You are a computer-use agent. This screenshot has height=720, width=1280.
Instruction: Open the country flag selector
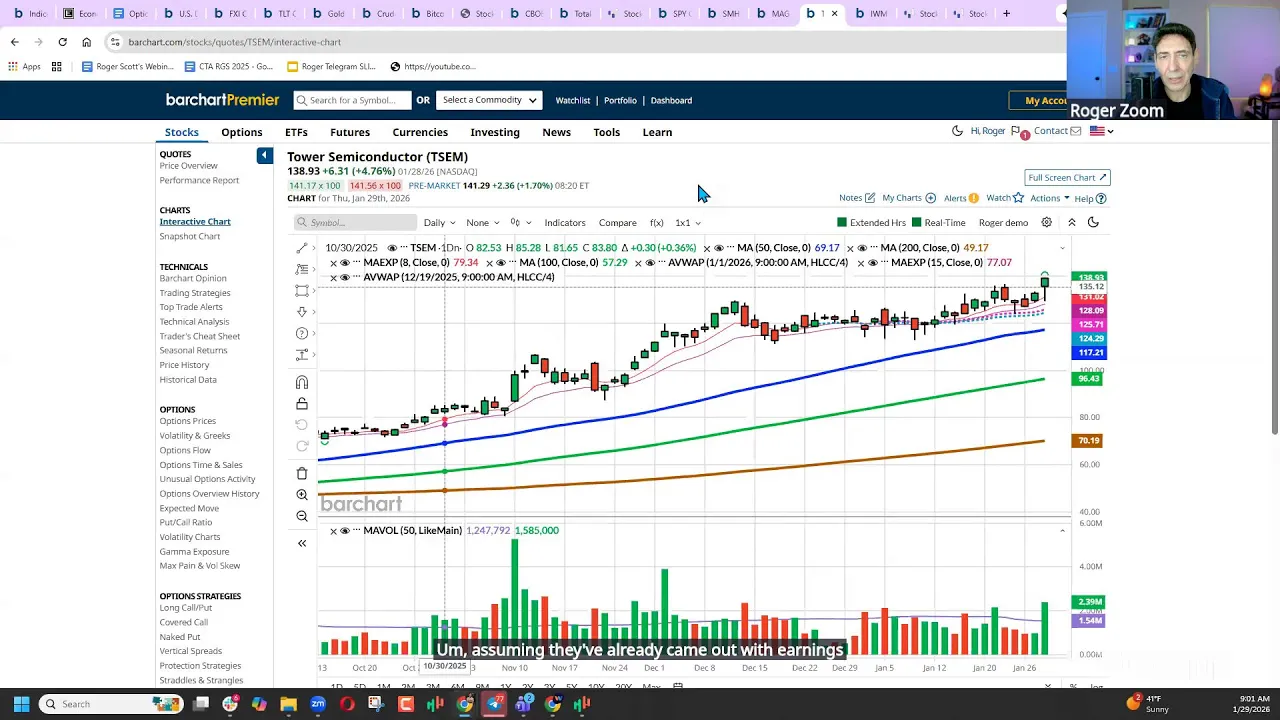pos(1101,131)
